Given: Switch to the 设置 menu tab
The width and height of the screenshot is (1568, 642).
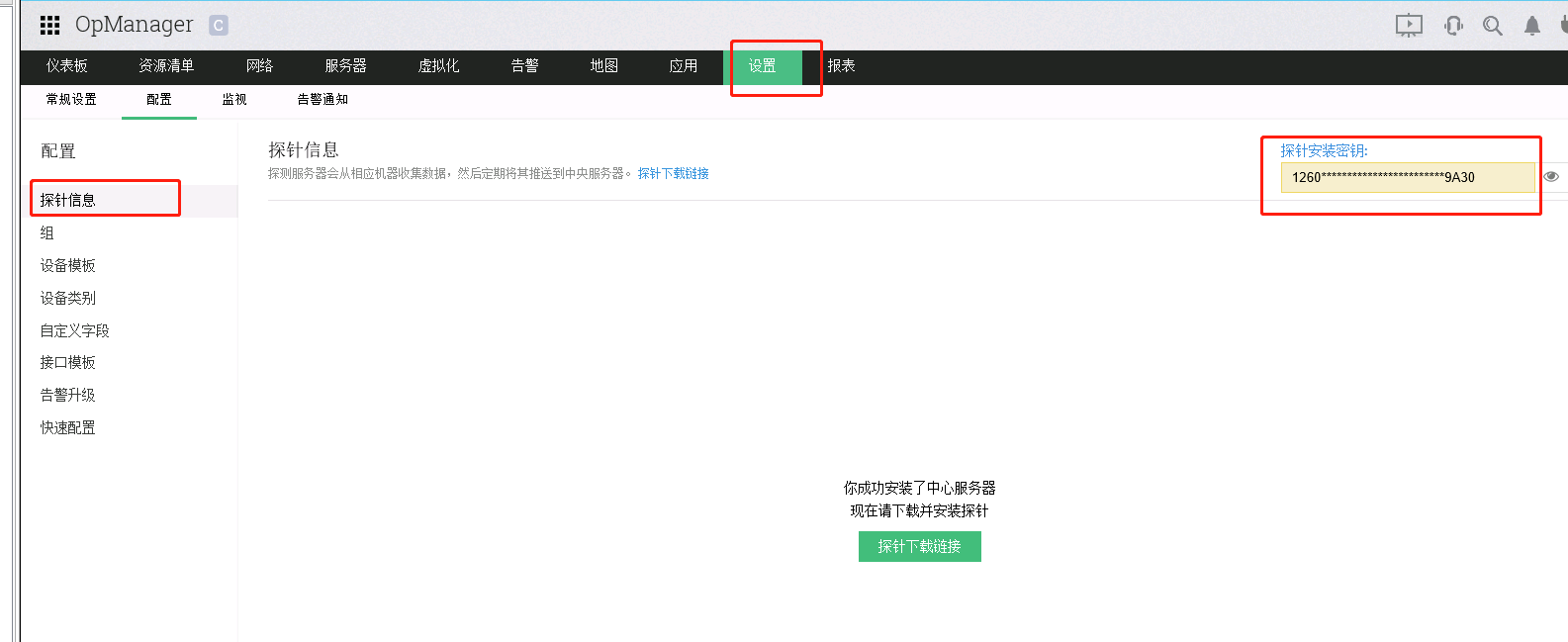Looking at the screenshot, I should (x=762, y=66).
